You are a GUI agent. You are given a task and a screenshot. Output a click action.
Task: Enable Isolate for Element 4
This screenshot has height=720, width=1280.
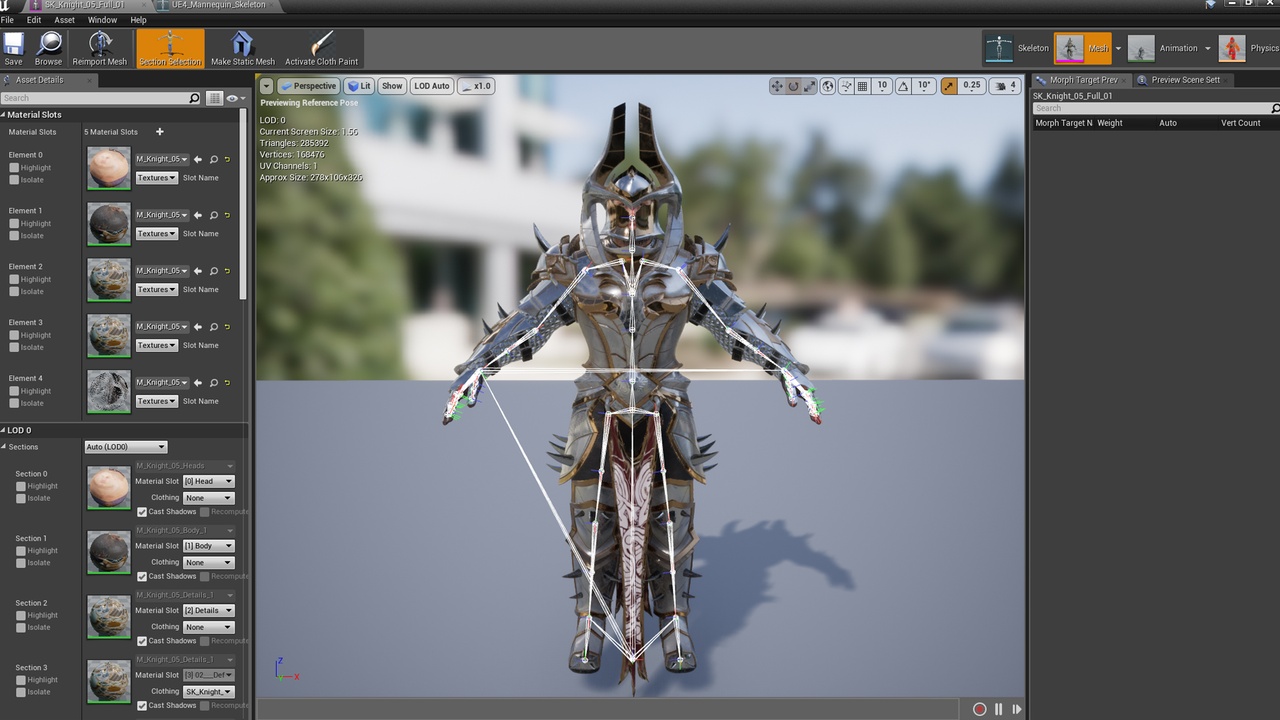click(x=14, y=403)
